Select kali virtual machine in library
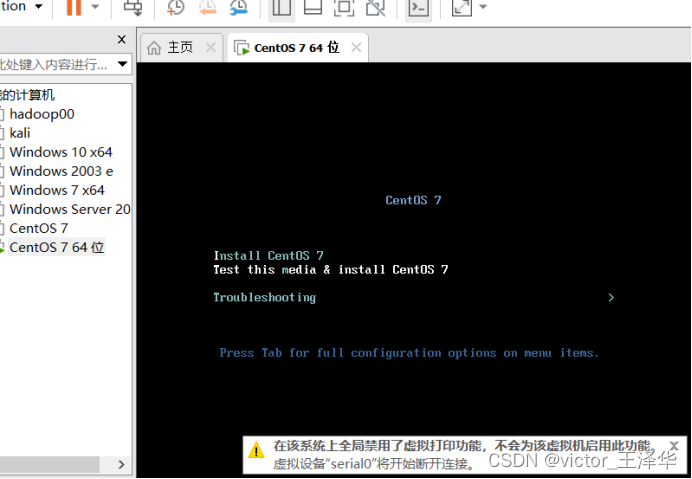 pos(20,133)
